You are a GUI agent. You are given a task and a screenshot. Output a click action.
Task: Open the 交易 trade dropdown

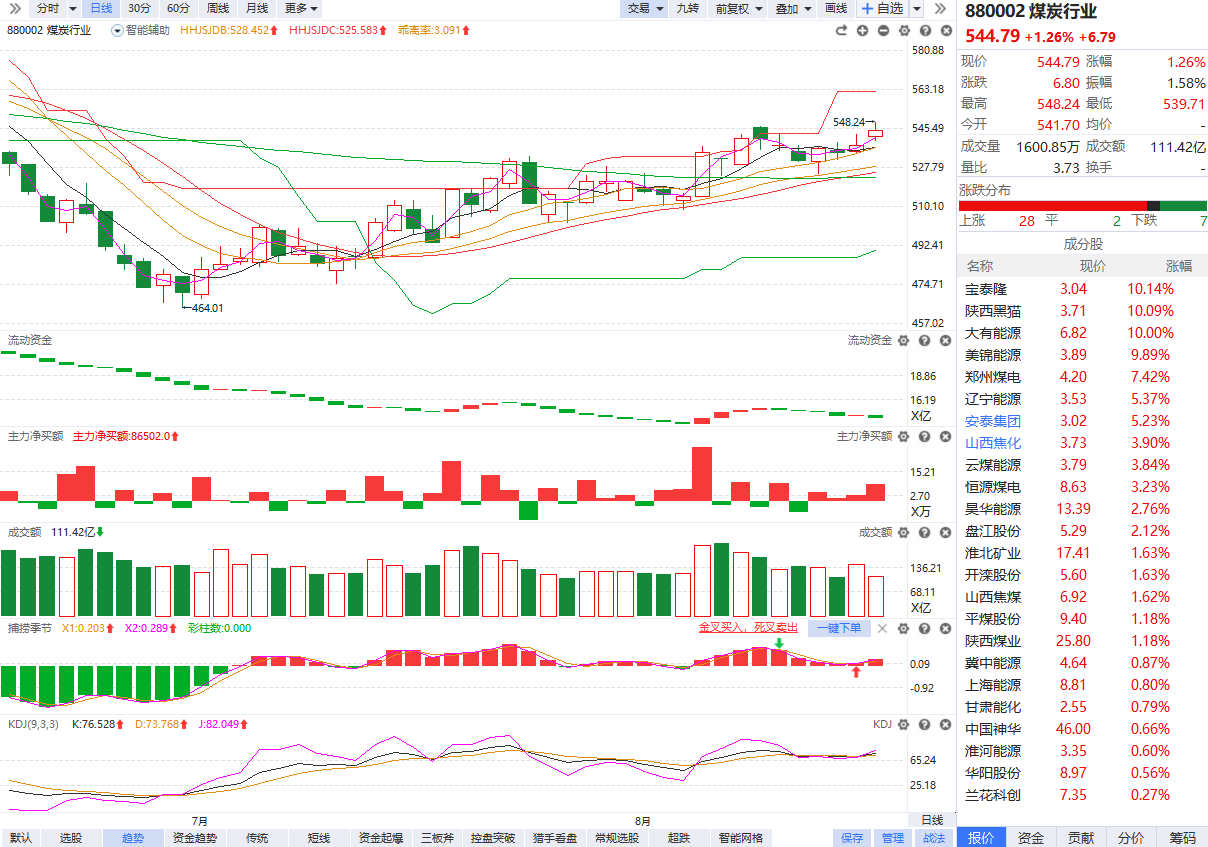point(645,8)
